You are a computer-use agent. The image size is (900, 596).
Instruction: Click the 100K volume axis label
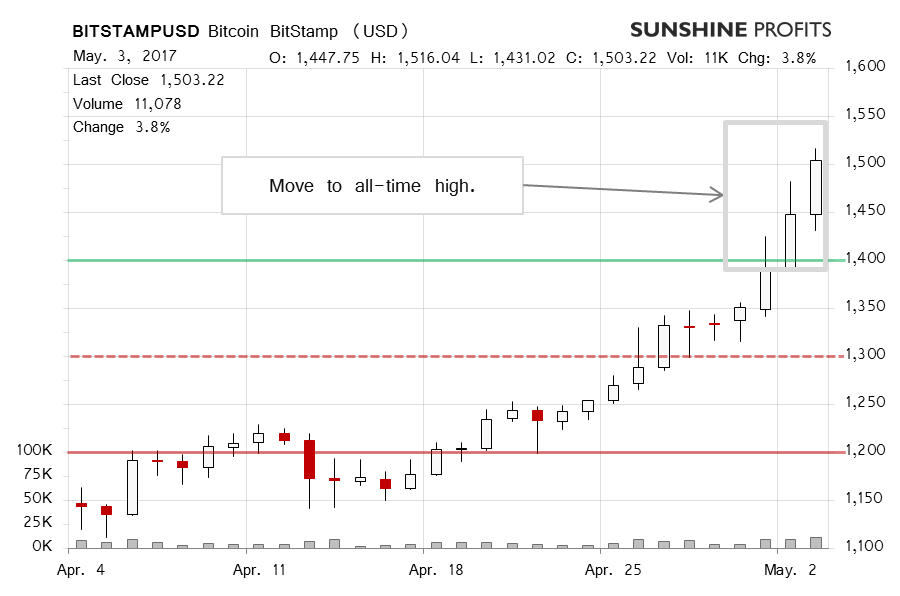tap(33, 451)
